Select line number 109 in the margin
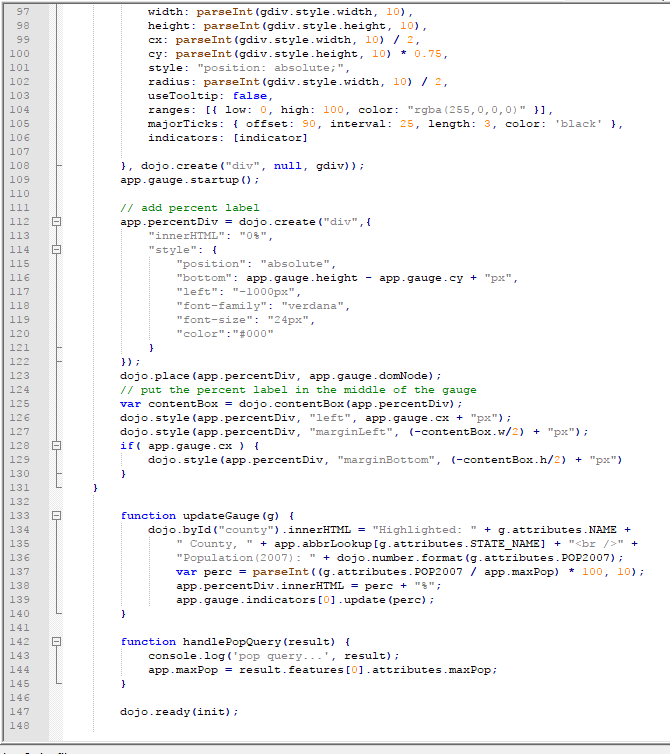The width and height of the screenshot is (670, 754). [x=19, y=180]
